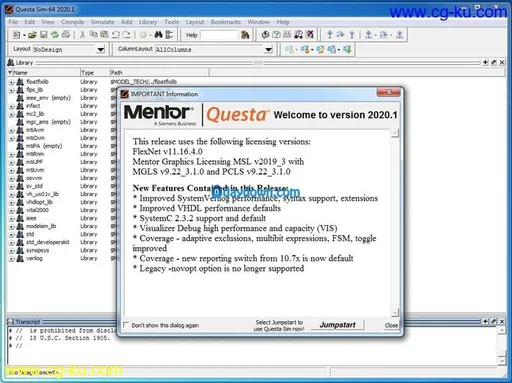Click the Type column header
This screenshot has width=512, height=383.
tap(95, 72)
